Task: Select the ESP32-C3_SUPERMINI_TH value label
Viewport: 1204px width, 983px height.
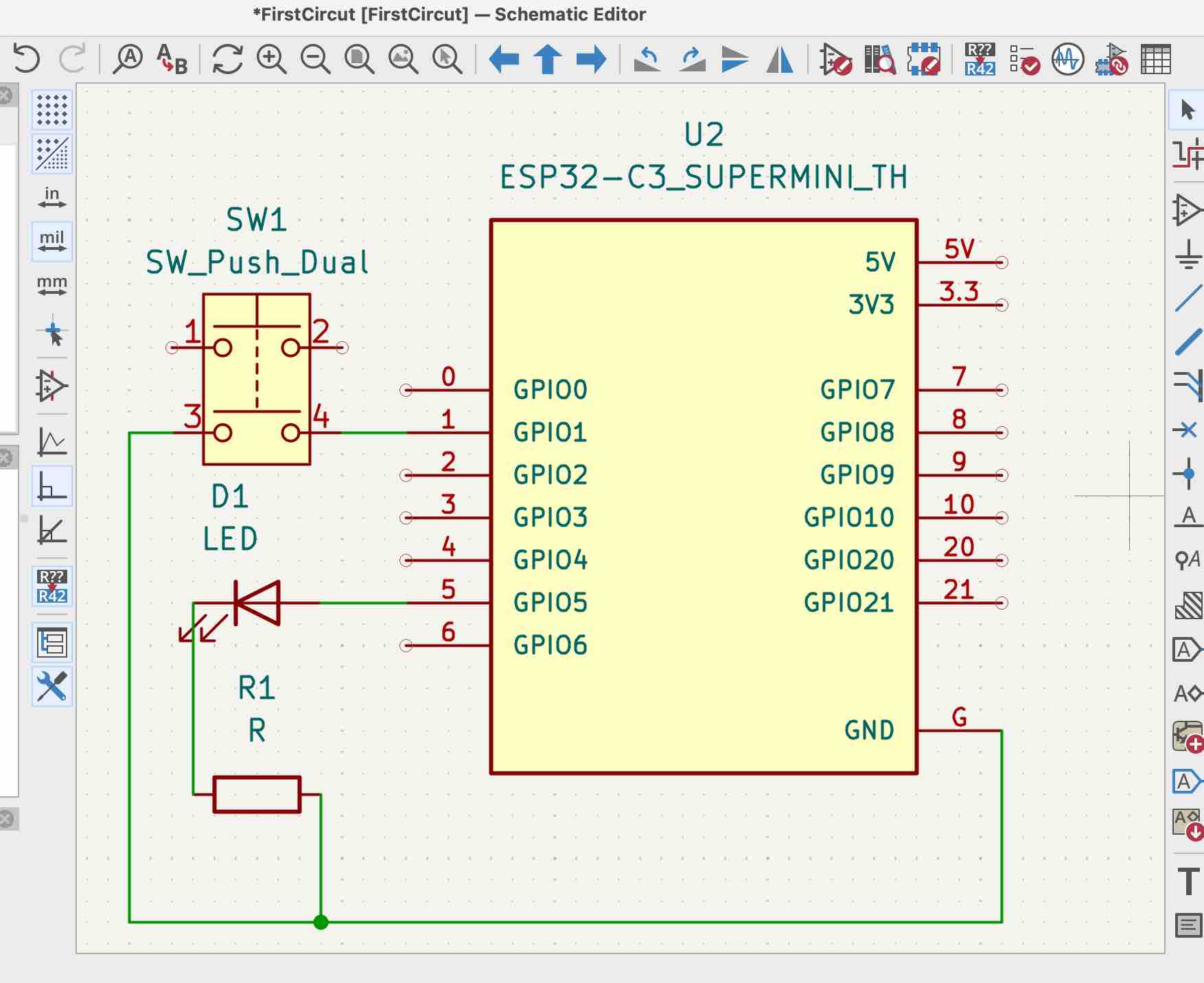Action: tap(704, 177)
